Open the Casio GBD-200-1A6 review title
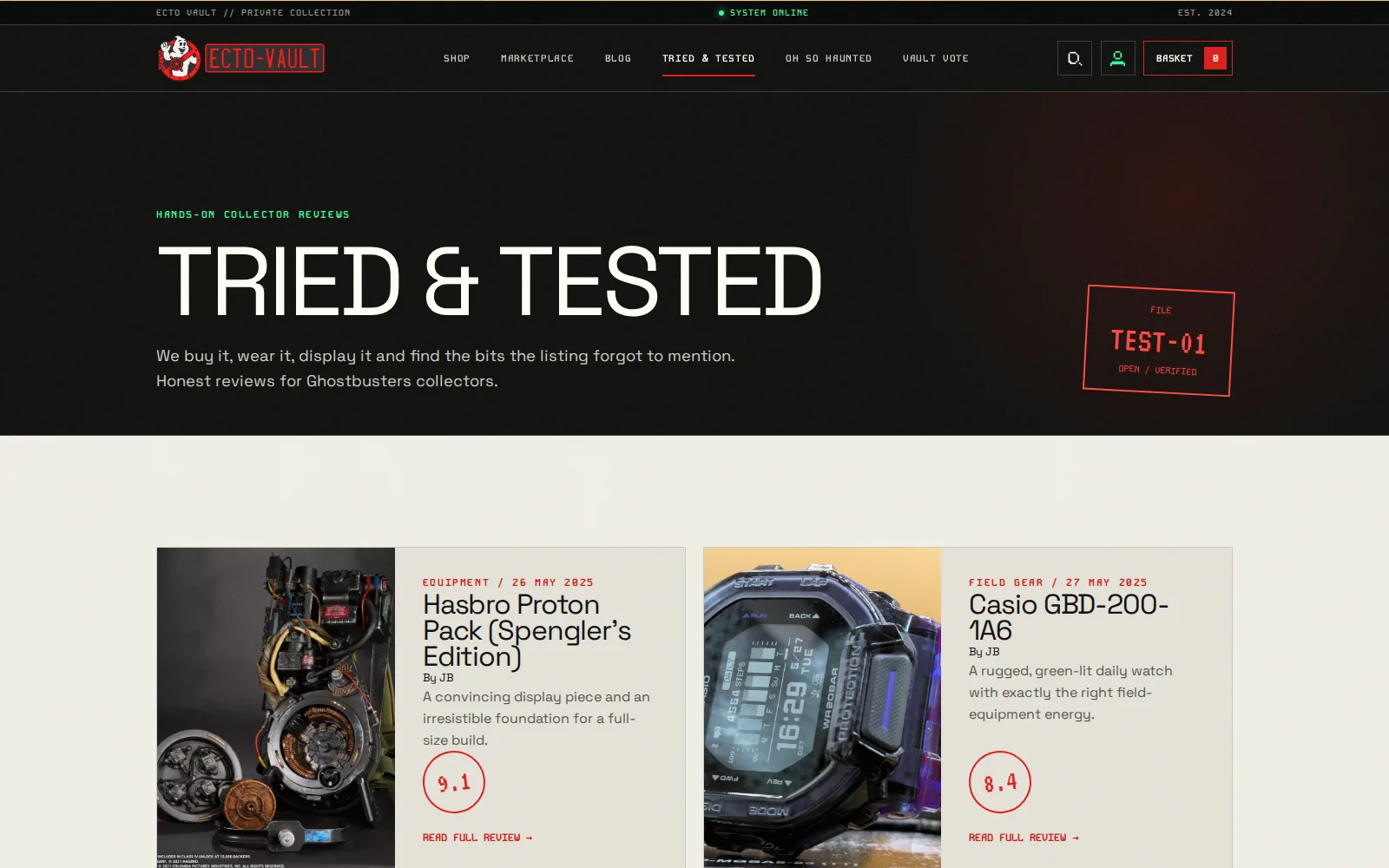1389x868 pixels. 1069,617
